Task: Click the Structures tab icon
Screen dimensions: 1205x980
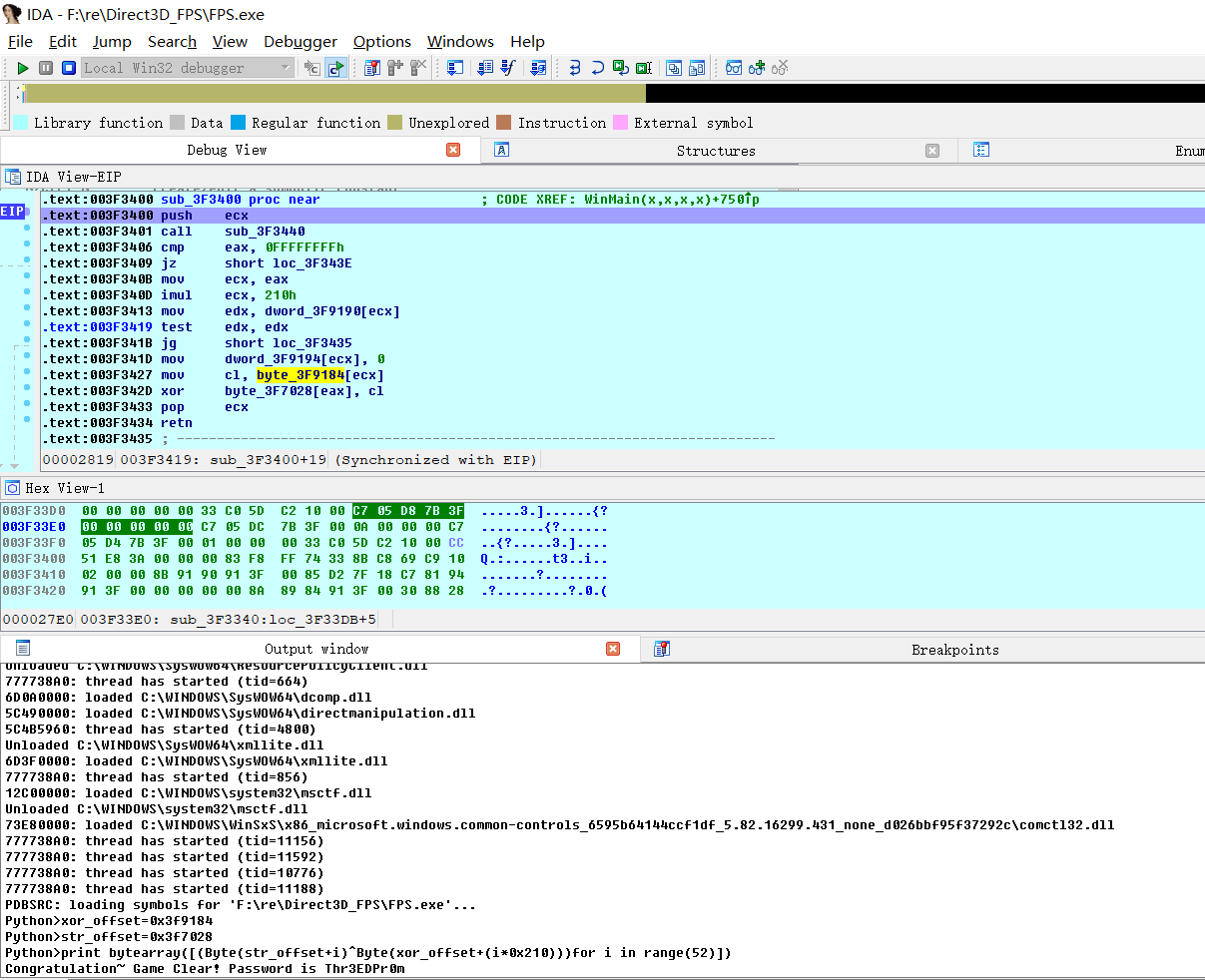Action: pos(502,150)
